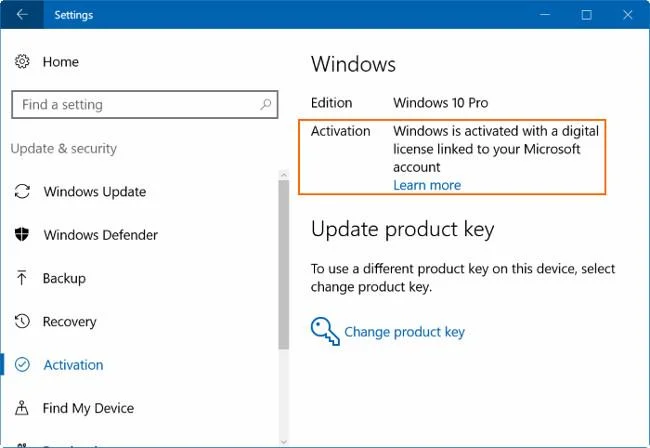Viewport: 650px width, 448px height.
Task: Select the Update product key heading
Action: 403,229
